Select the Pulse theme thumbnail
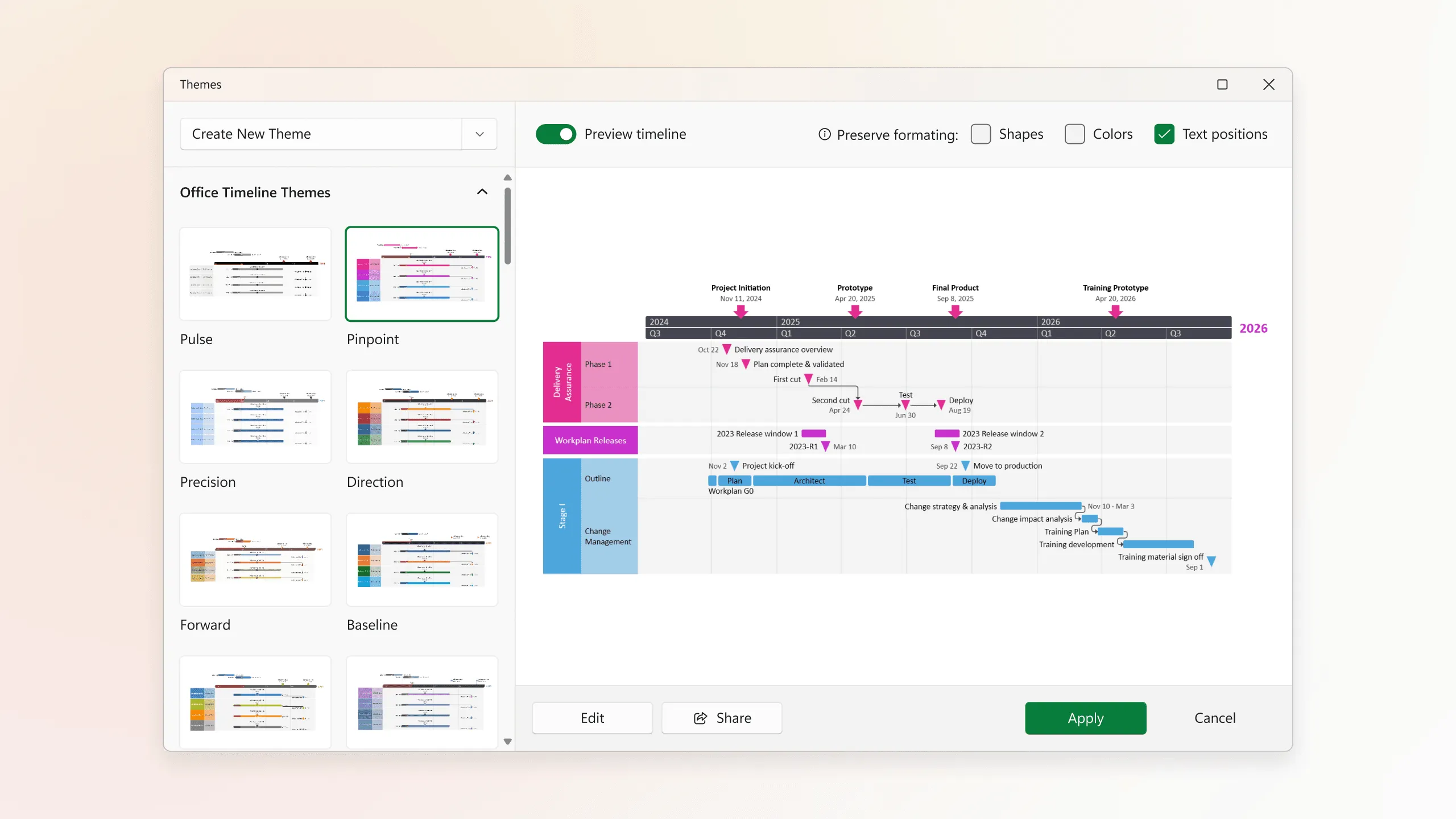The width and height of the screenshot is (1456, 819). click(x=255, y=274)
